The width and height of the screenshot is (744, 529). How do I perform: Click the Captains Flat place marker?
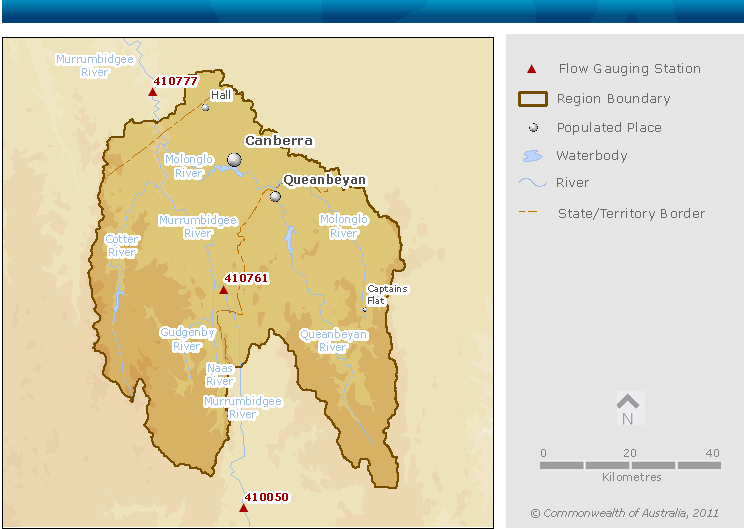pyautogui.click(x=364, y=309)
